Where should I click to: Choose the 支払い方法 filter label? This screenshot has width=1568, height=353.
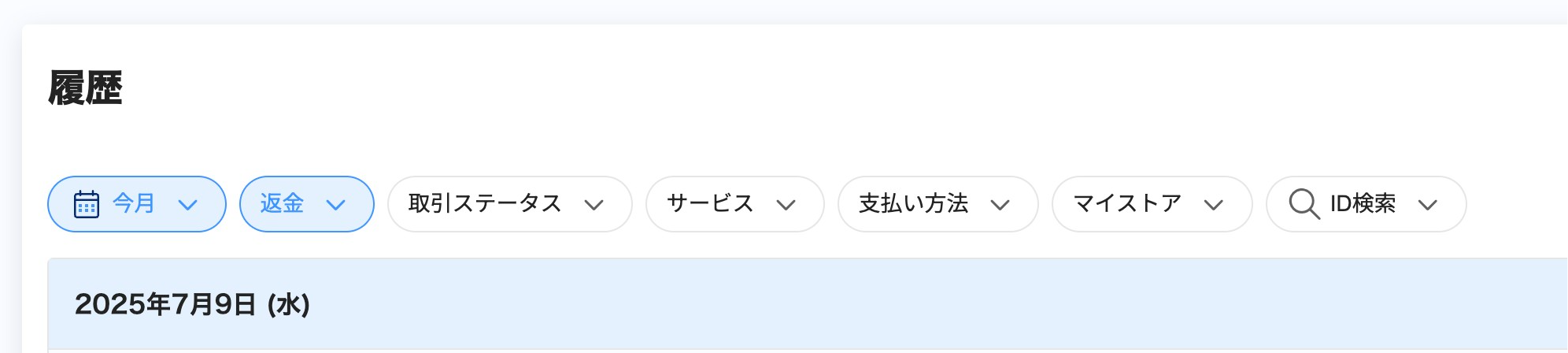pyautogui.click(x=913, y=203)
